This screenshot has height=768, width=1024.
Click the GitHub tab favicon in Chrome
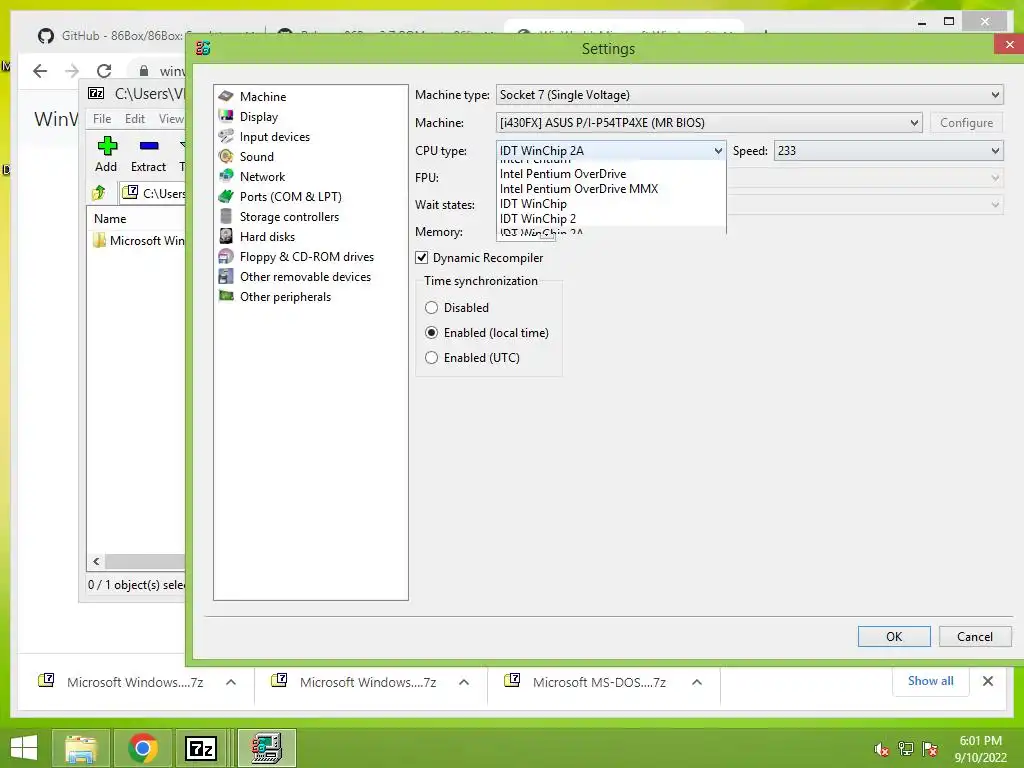(45, 35)
